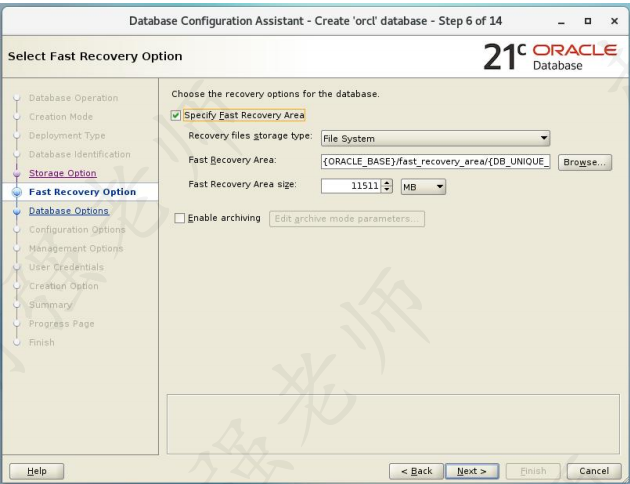The image size is (630, 484).
Task: Open Recovery files storage type dropdown
Action: 436,138
